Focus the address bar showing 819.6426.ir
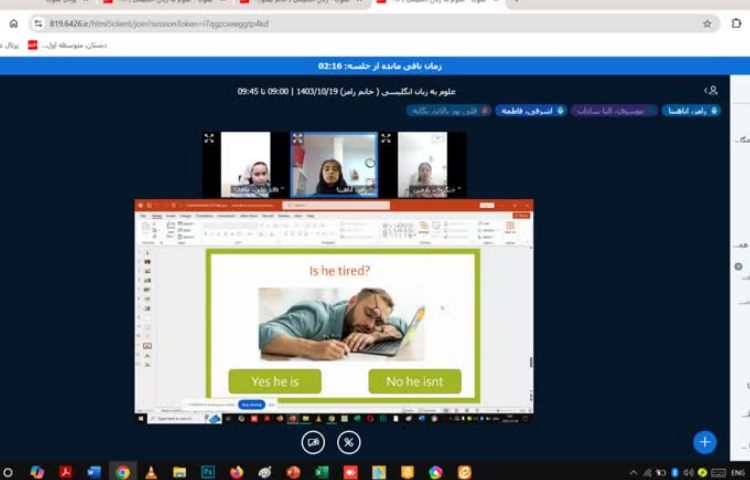 374,23
